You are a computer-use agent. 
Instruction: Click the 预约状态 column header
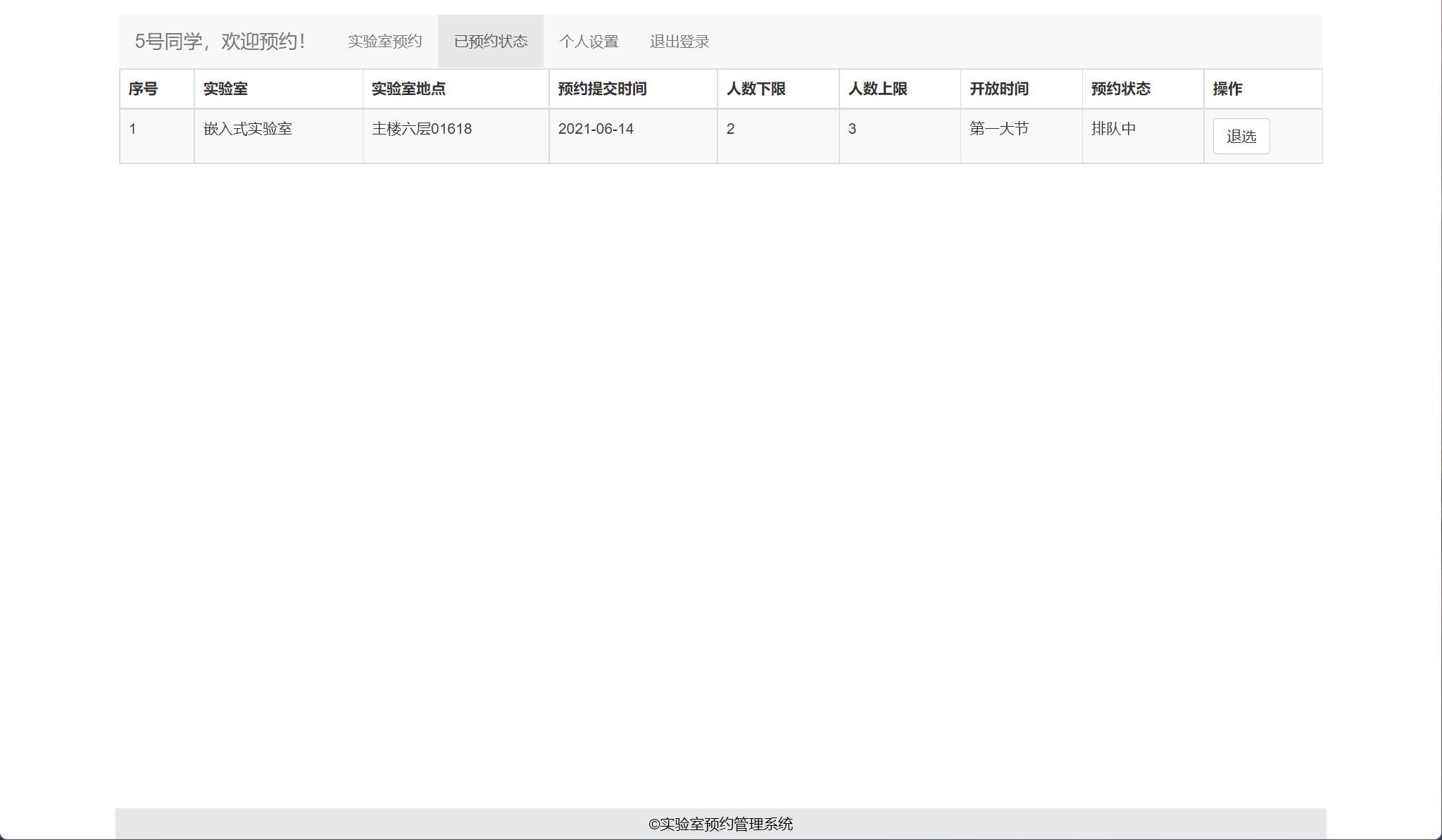click(1120, 89)
